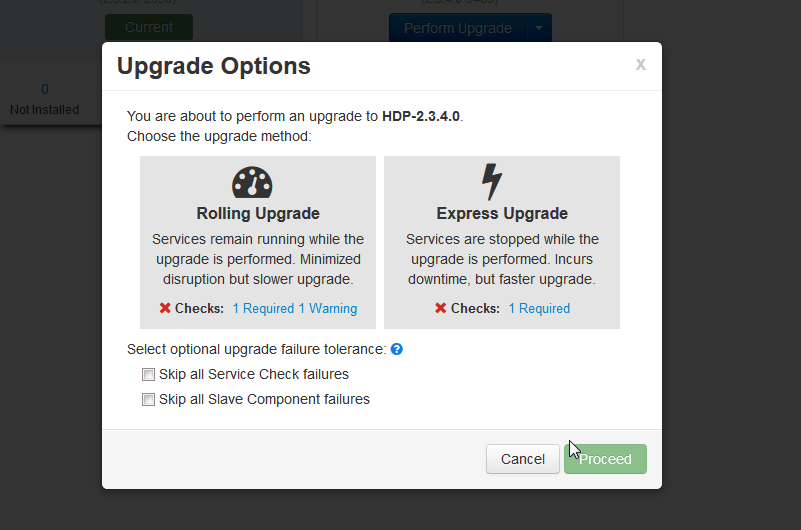Click the Perform Upgrade button behind the dialog
The height and width of the screenshot is (530, 801).
pos(457,28)
